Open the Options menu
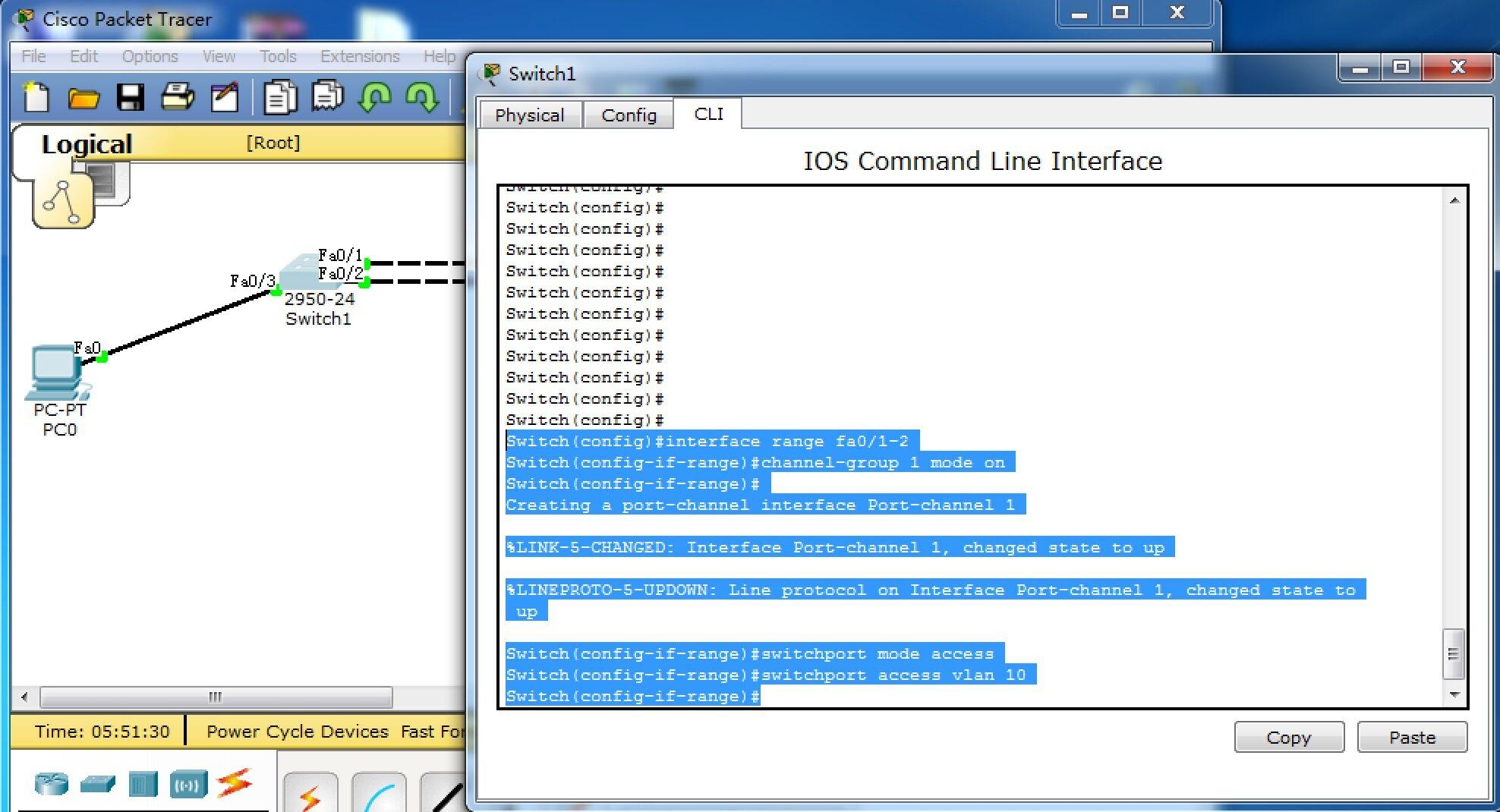 (150, 56)
